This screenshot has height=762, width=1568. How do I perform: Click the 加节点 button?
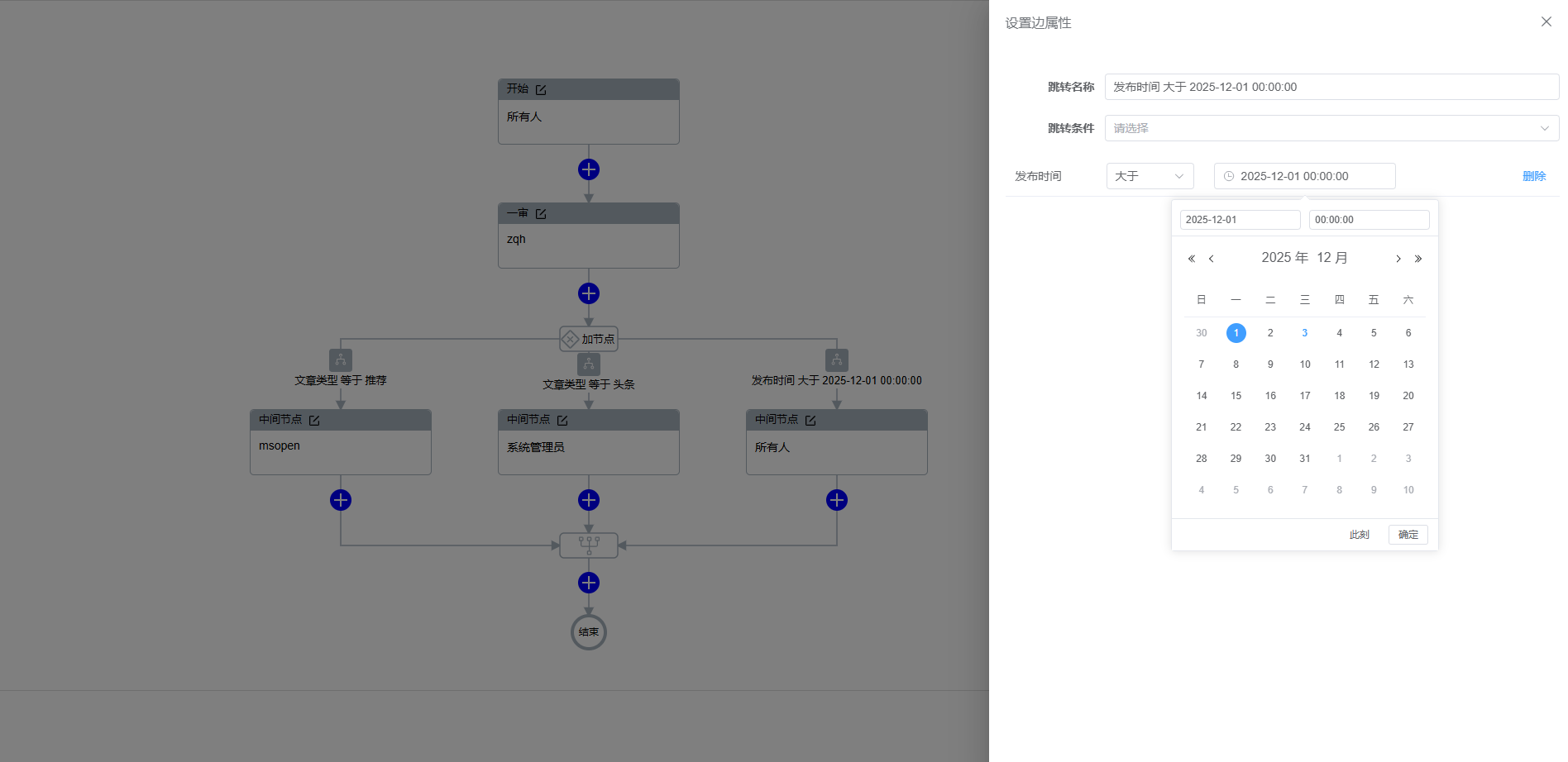pos(589,339)
